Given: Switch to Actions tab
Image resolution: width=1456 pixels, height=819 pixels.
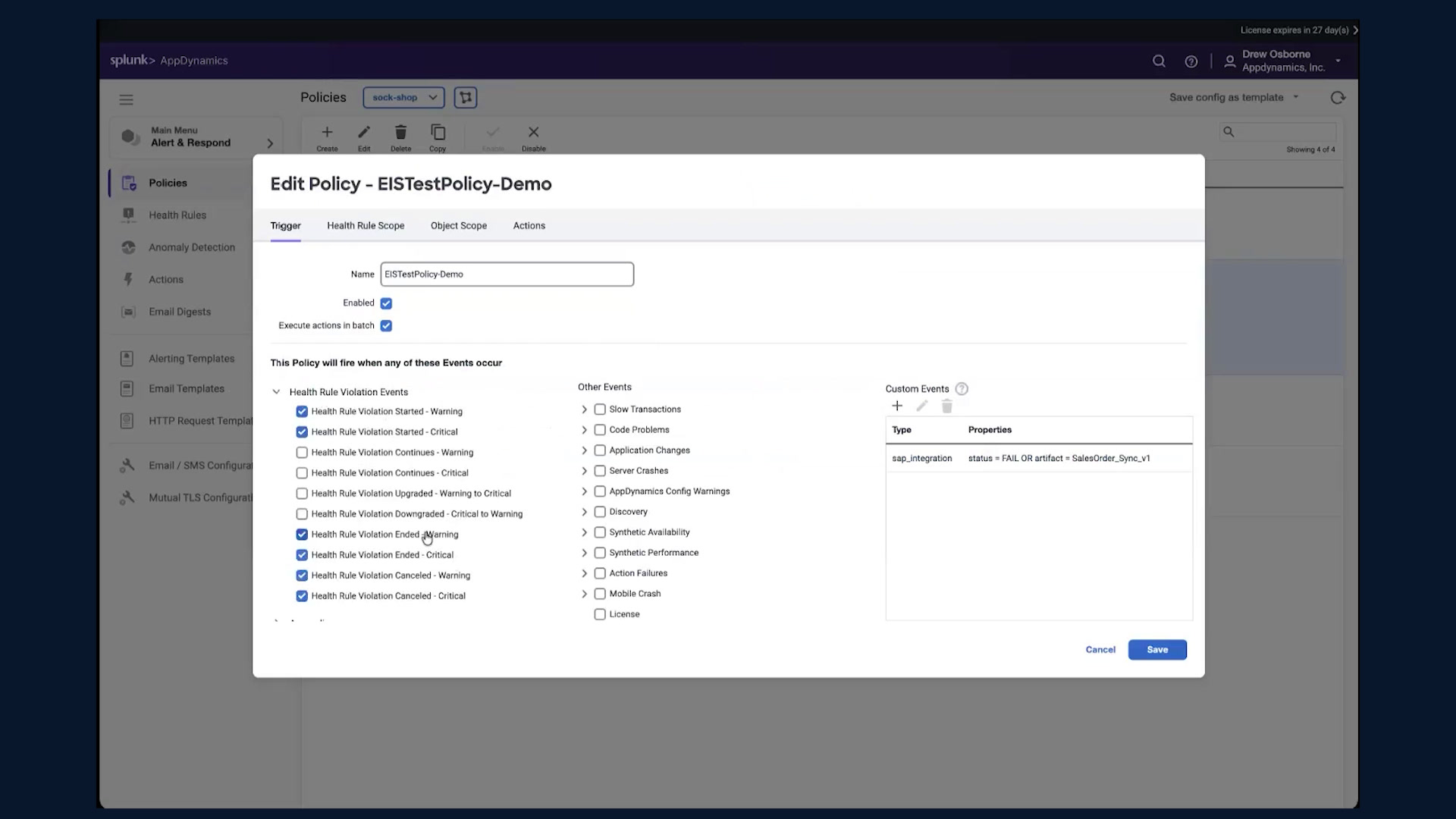Looking at the screenshot, I should tap(529, 226).
